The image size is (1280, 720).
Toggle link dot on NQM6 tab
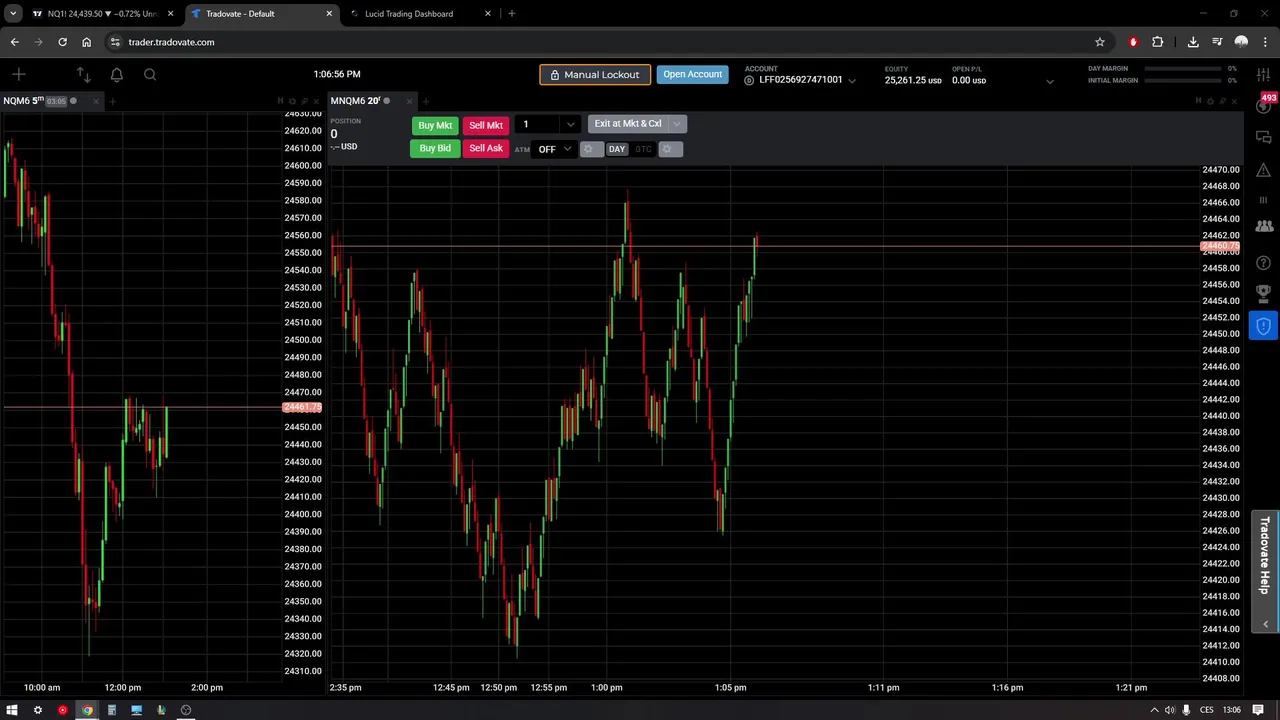(73, 101)
